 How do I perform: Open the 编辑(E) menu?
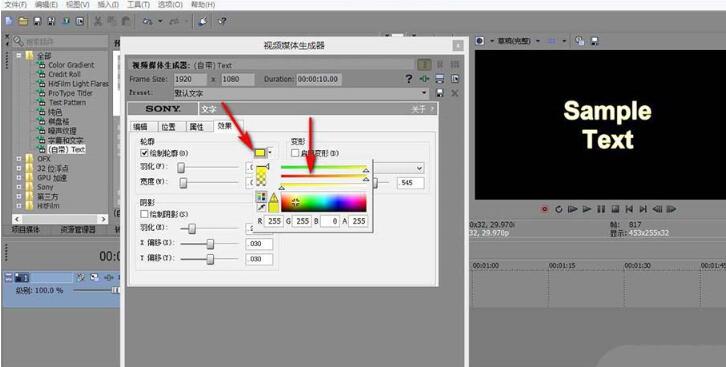pos(46,5)
